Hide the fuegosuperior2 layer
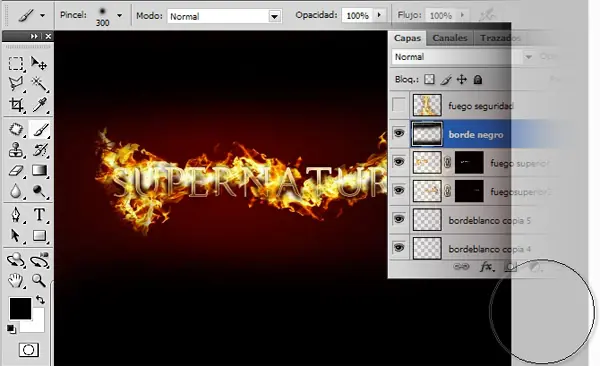Viewport: 600px width, 366px height. tap(399, 190)
